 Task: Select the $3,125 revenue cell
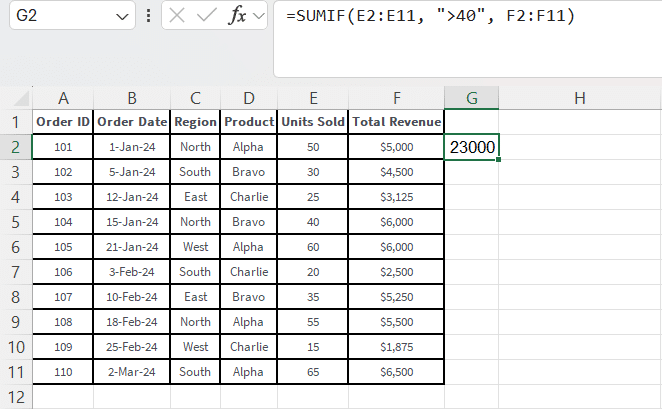pos(396,197)
